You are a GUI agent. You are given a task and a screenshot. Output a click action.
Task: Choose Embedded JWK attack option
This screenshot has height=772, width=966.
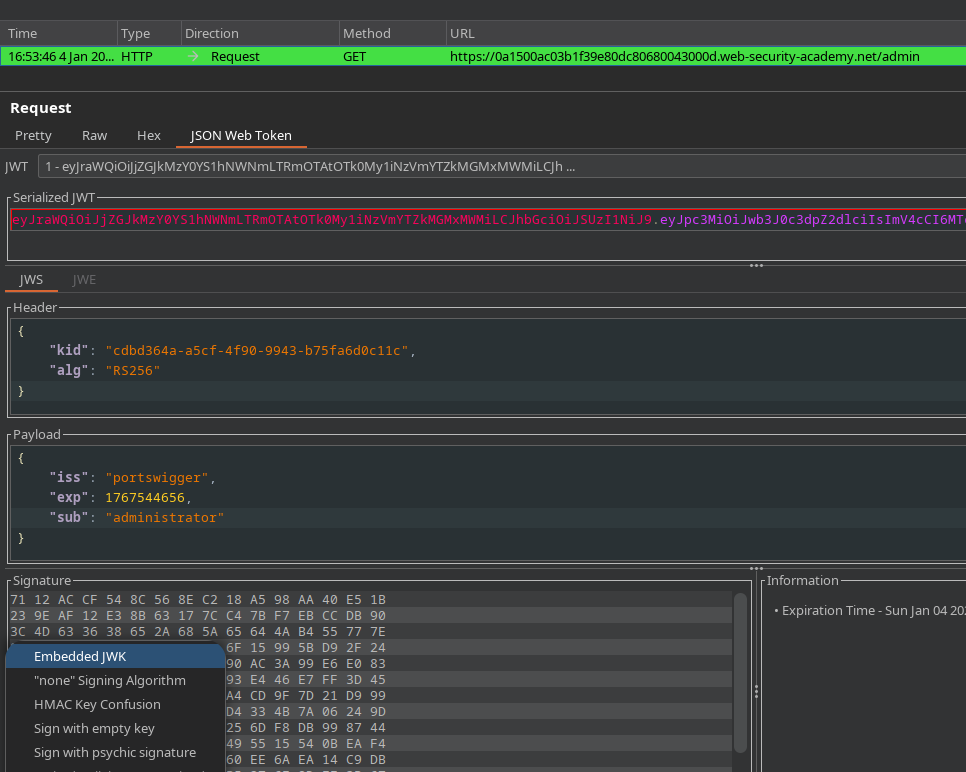pyautogui.click(x=80, y=656)
